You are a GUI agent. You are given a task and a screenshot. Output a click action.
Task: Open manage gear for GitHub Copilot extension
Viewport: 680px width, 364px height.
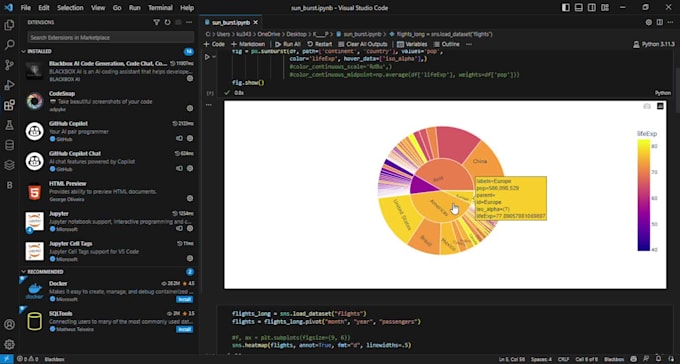click(190, 138)
